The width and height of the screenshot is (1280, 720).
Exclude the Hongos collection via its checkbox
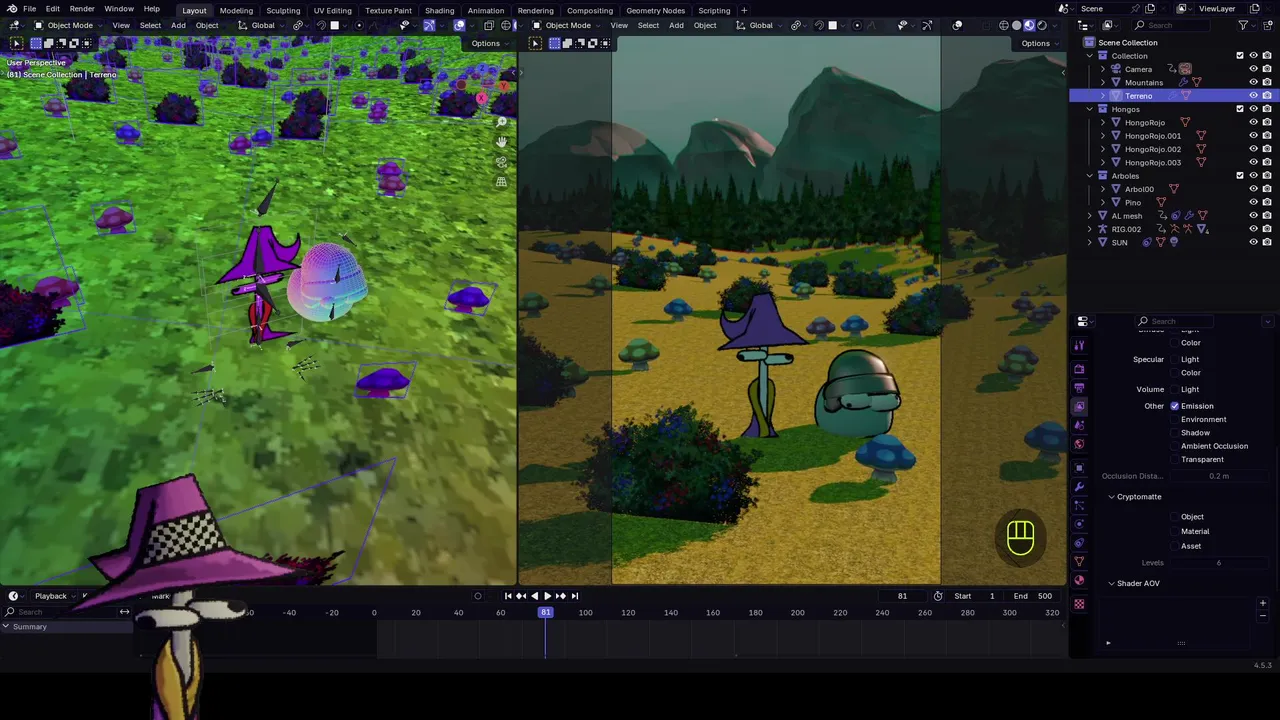(1240, 109)
